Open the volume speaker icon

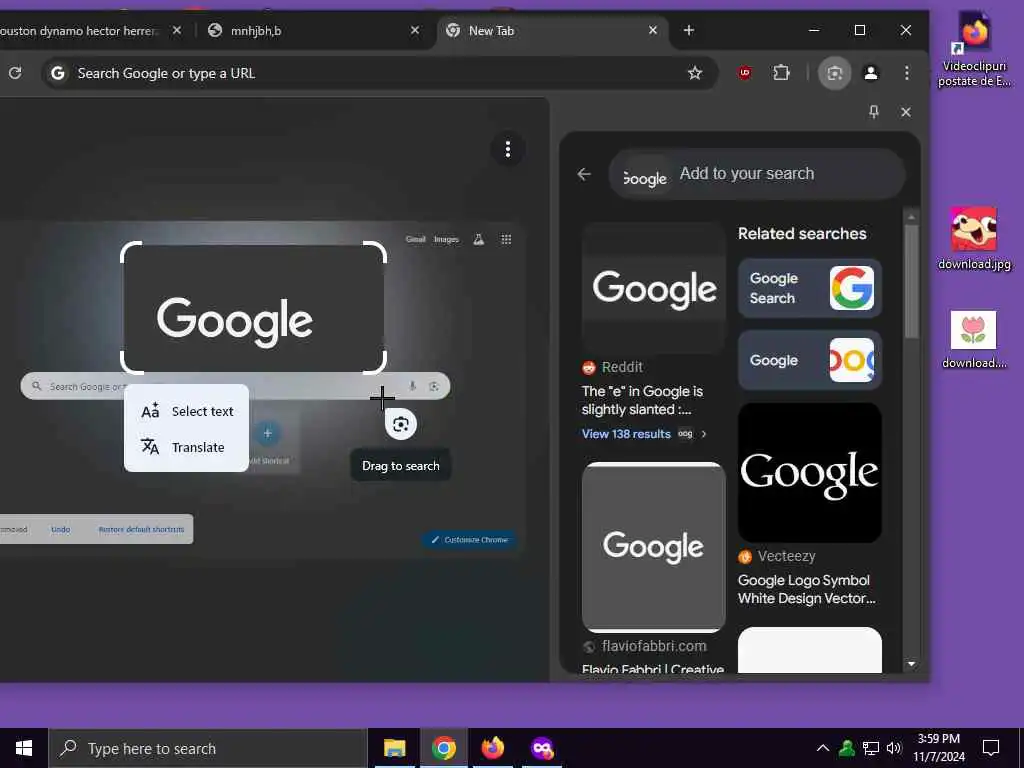coord(894,748)
